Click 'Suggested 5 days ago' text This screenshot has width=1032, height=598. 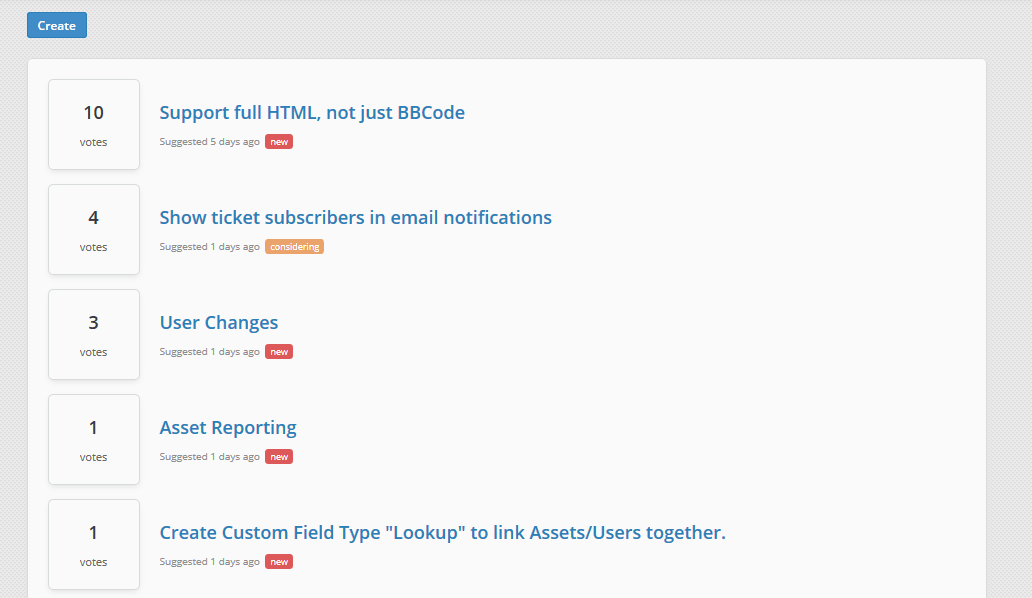[209, 141]
